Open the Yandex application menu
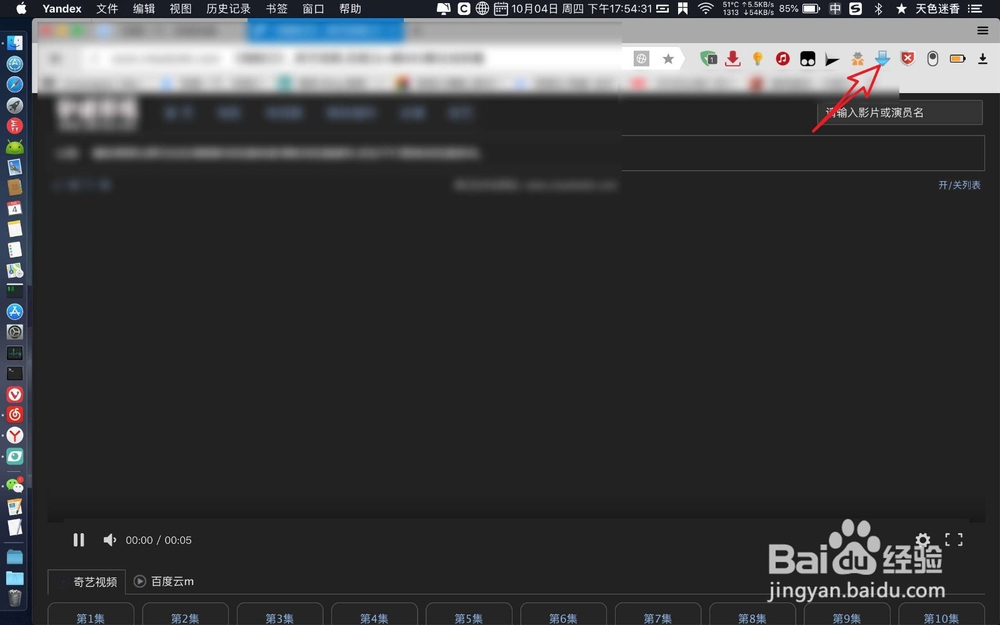Image resolution: width=1000 pixels, height=625 pixels. pos(62,8)
